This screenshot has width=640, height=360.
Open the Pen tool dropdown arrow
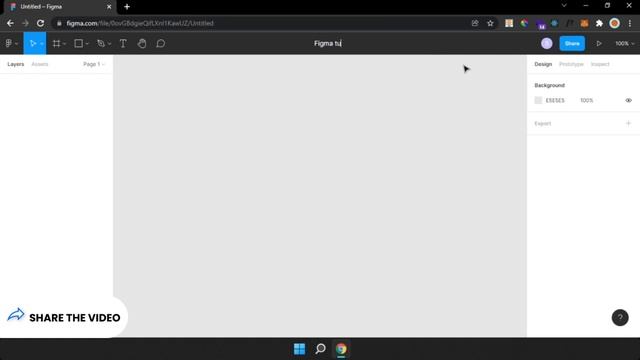(x=109, y=44)
